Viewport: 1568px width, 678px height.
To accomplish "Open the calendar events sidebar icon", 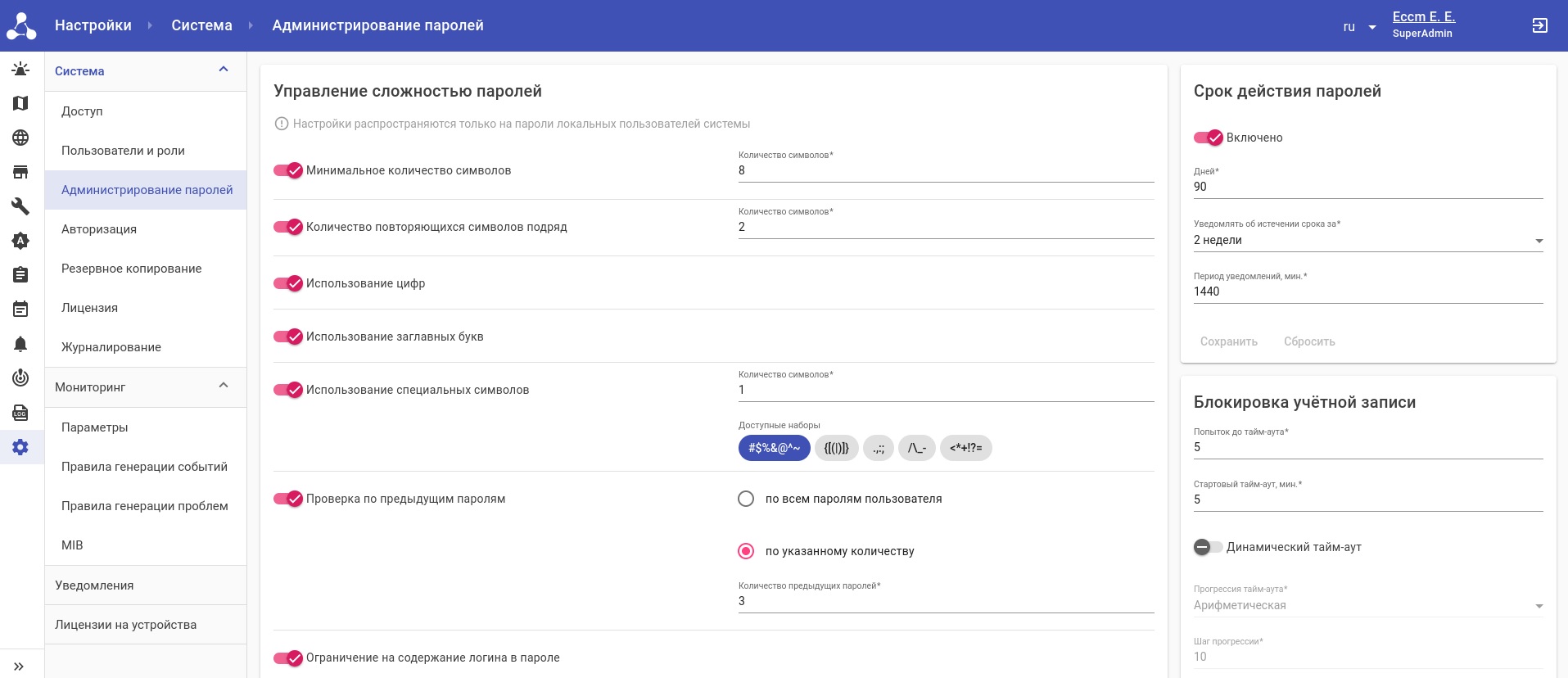I will pos(20,309).
